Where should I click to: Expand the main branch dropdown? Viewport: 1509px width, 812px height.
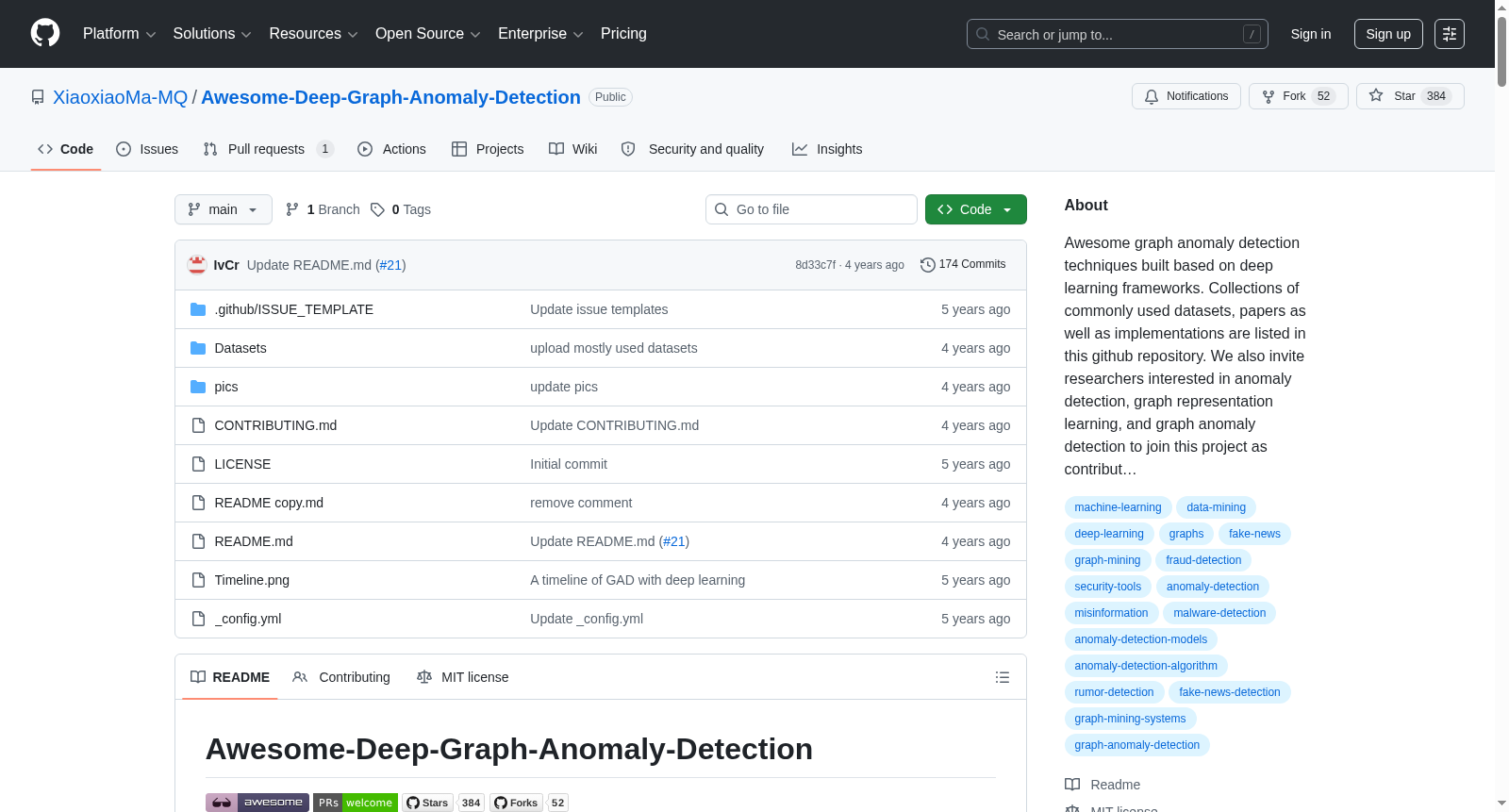(x=224, y=209)
